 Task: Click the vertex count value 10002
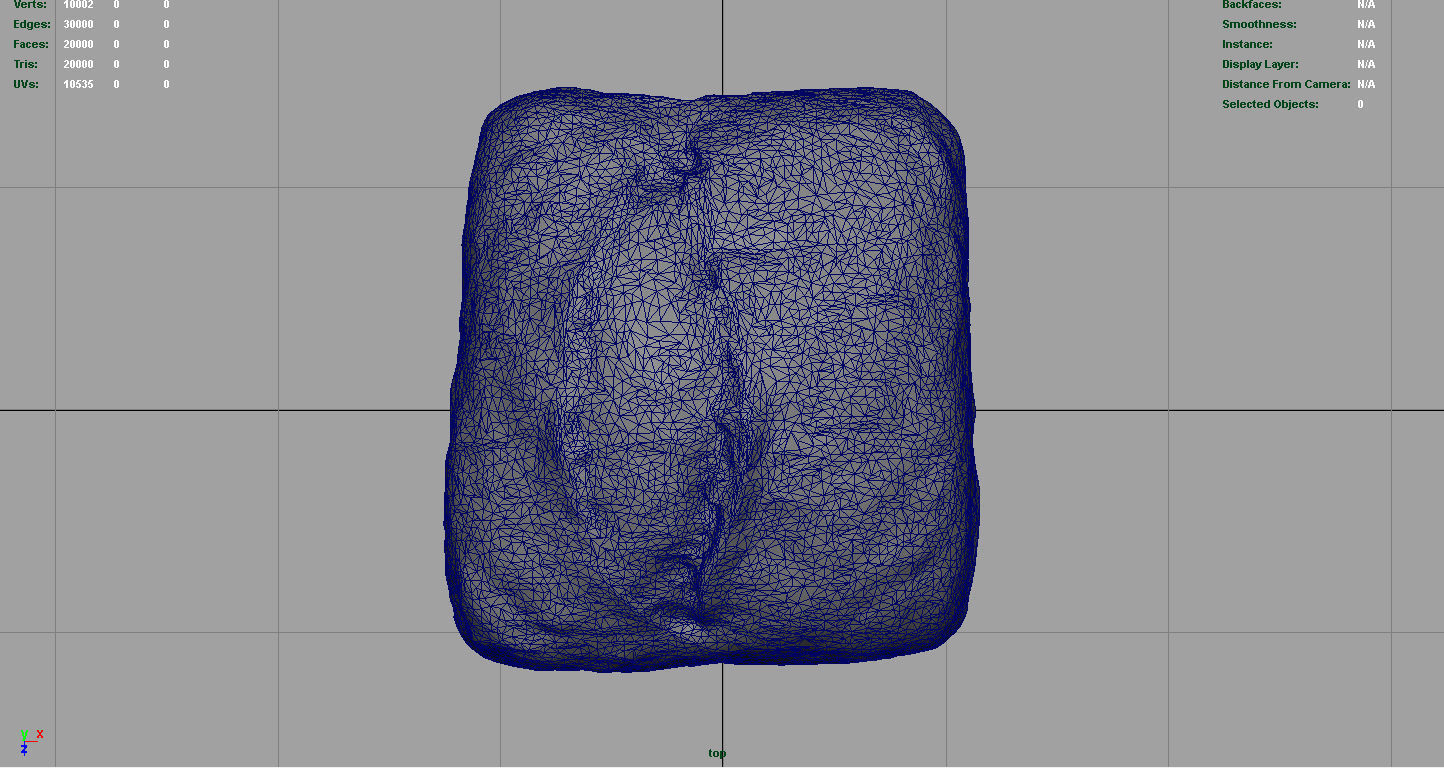point(78,5)
